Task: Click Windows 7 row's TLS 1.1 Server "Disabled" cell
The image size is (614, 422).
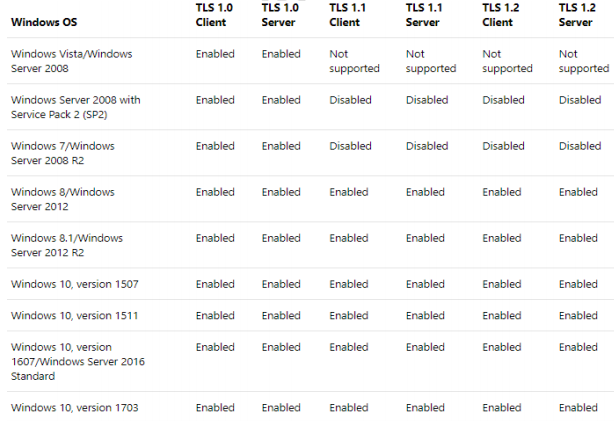Action: tap(427, 146)
